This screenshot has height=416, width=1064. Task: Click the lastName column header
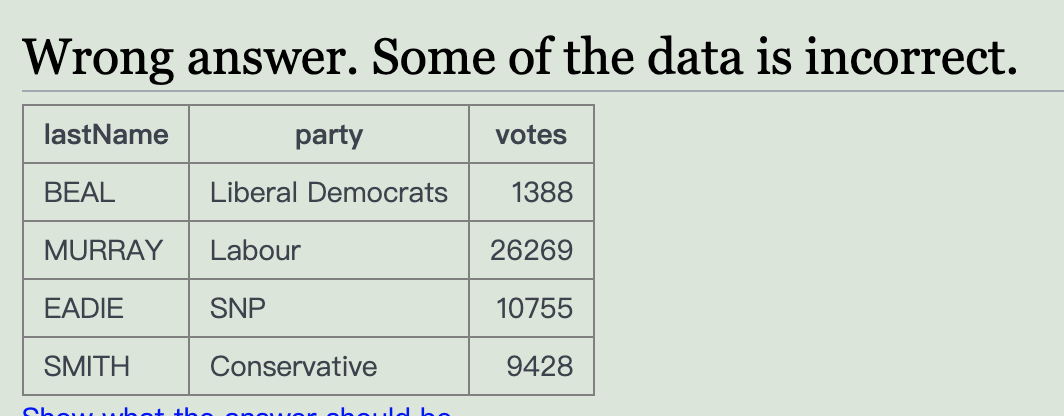pyautogui.click(x=106, y=135)
